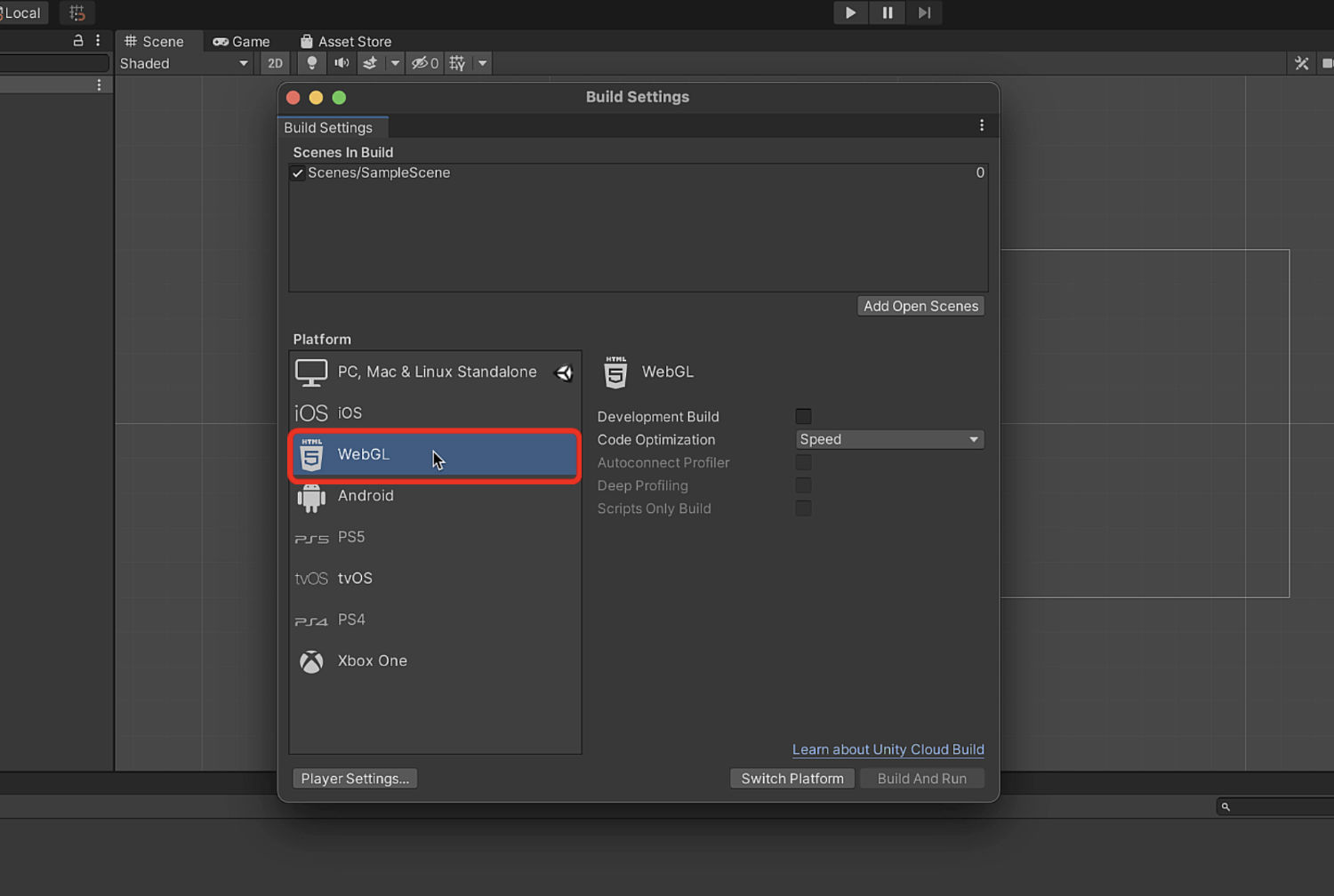
Task: Toggle hidden objects visibility eye icon
Action: pos(424,63)
